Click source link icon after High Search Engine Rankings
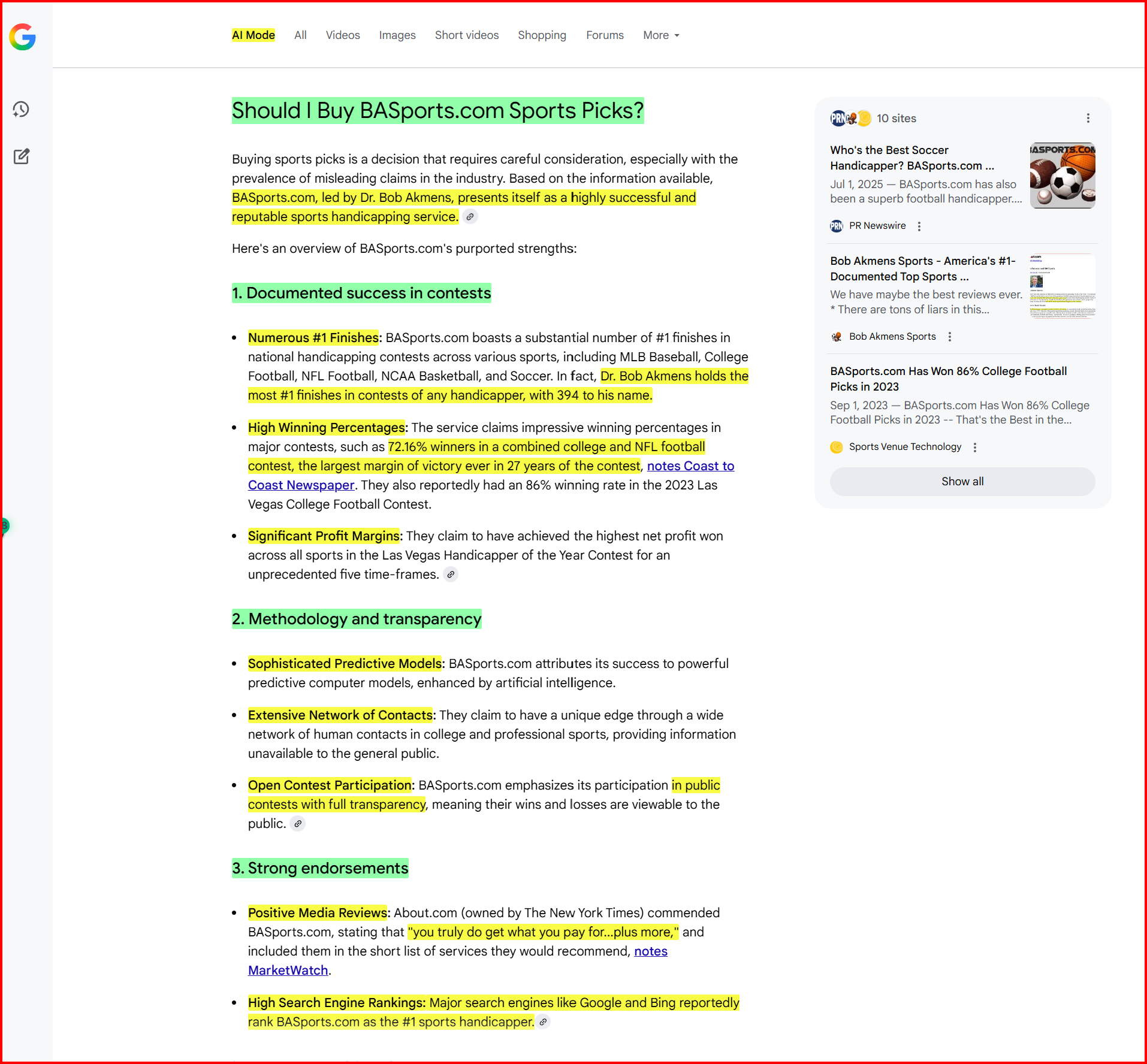The image size is (1147, 1064). pos(543,1022)
